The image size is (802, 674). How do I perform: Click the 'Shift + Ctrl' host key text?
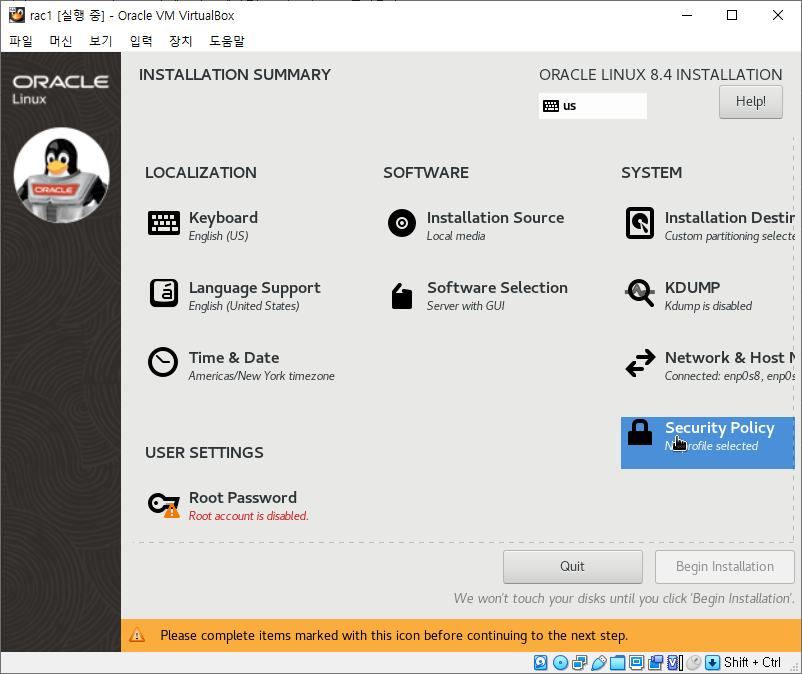[752, 663]
